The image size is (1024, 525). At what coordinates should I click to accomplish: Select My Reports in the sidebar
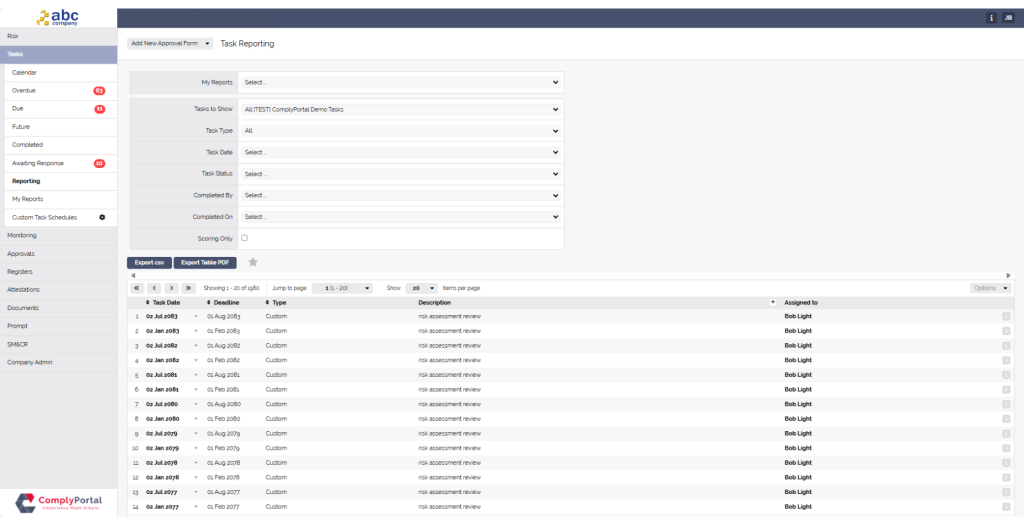(27, 199)
